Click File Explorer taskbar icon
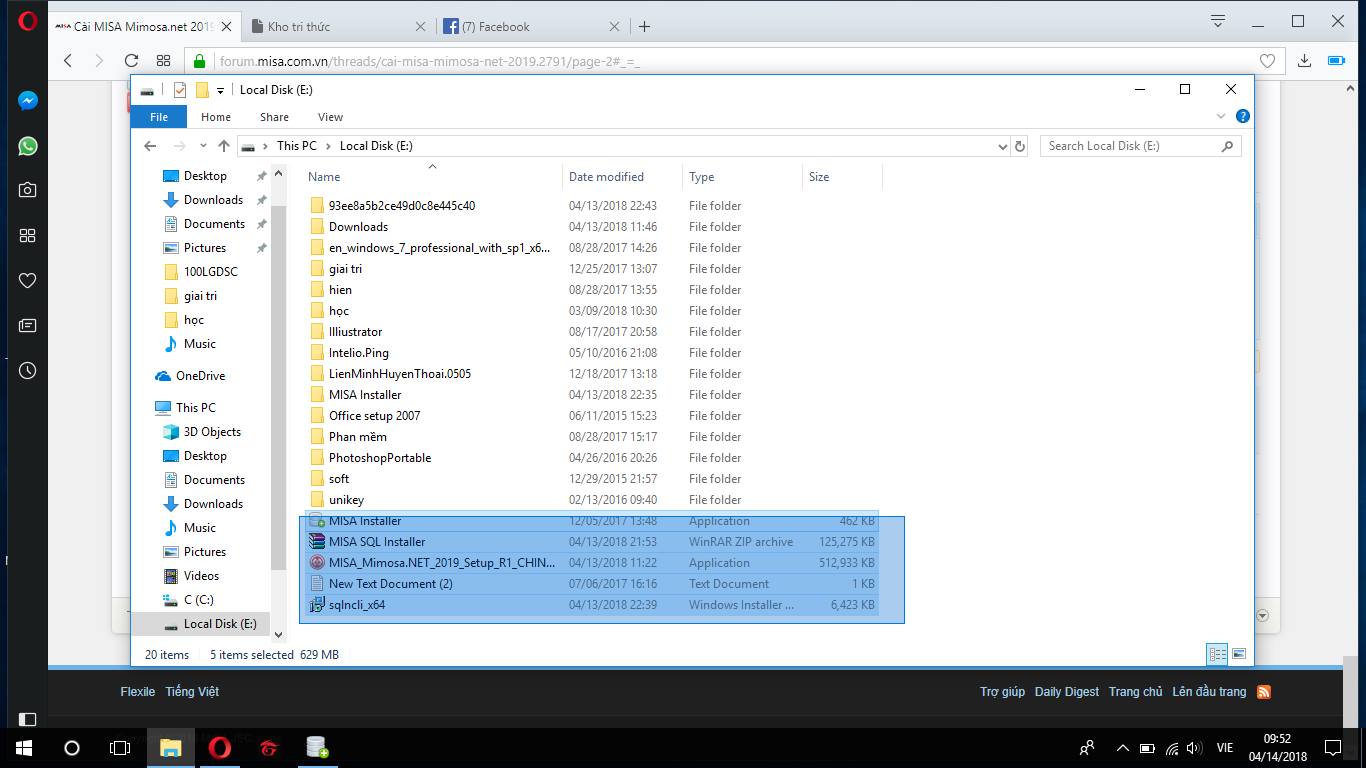Screen dimensions: 1366x768 [171, 748]
